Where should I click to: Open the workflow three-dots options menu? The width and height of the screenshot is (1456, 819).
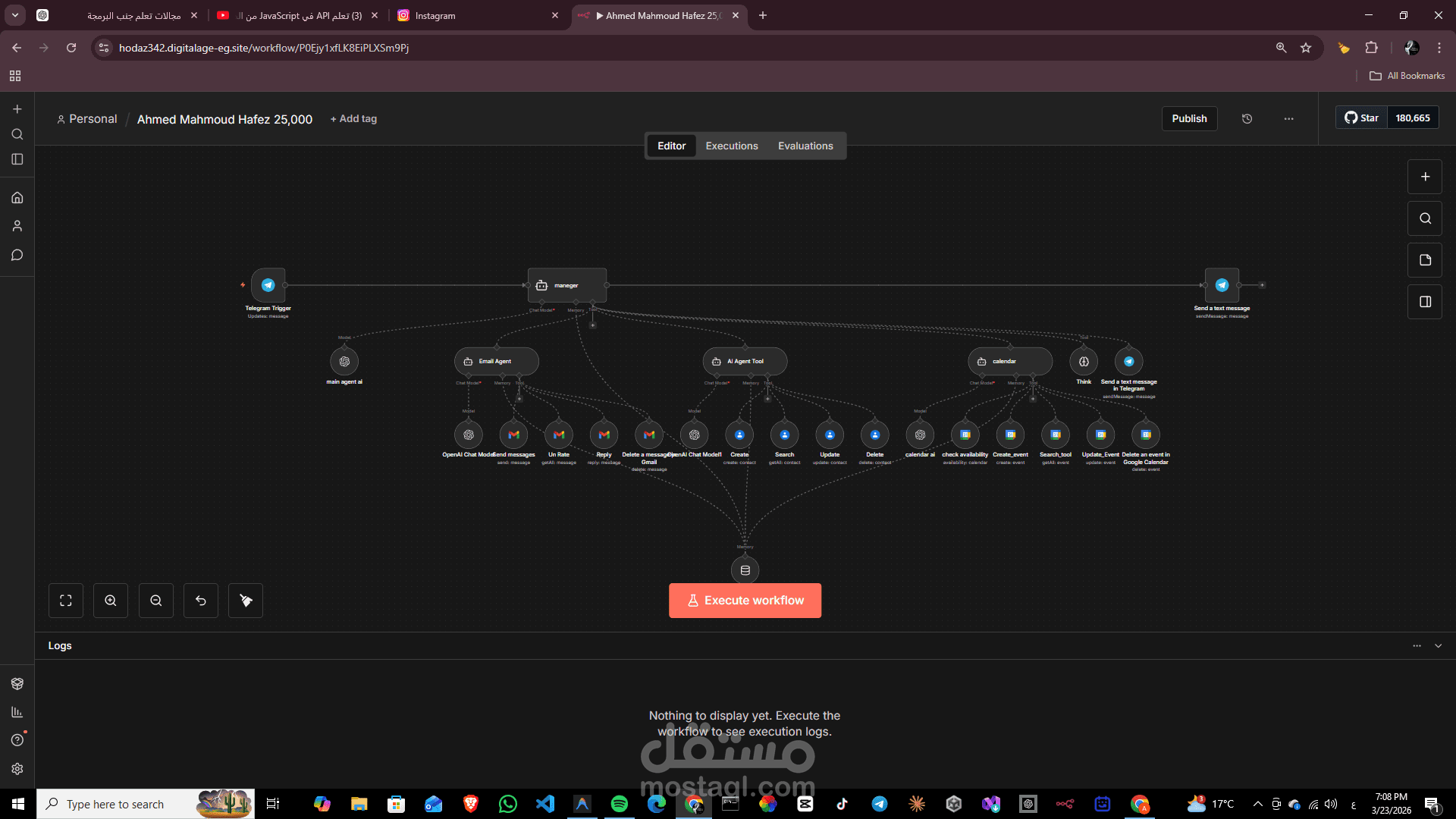click(x=1288, y=119)
